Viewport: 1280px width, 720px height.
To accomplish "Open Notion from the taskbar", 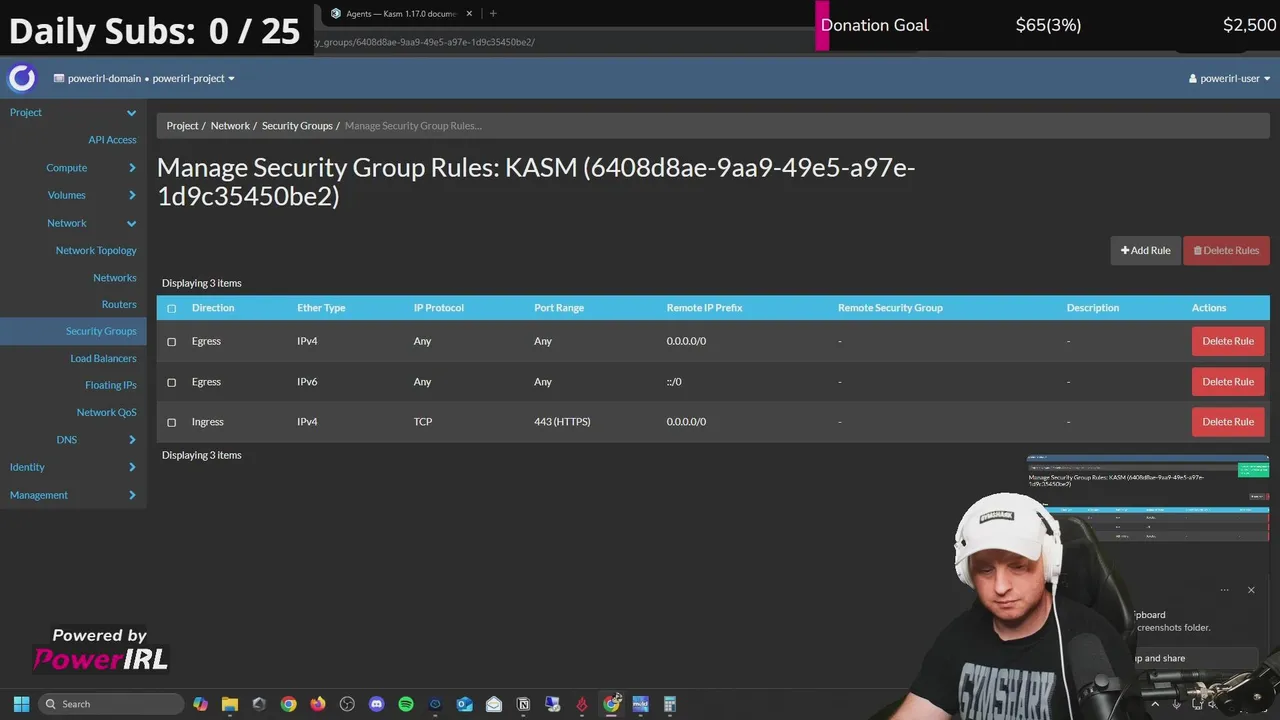I will 523,704.
